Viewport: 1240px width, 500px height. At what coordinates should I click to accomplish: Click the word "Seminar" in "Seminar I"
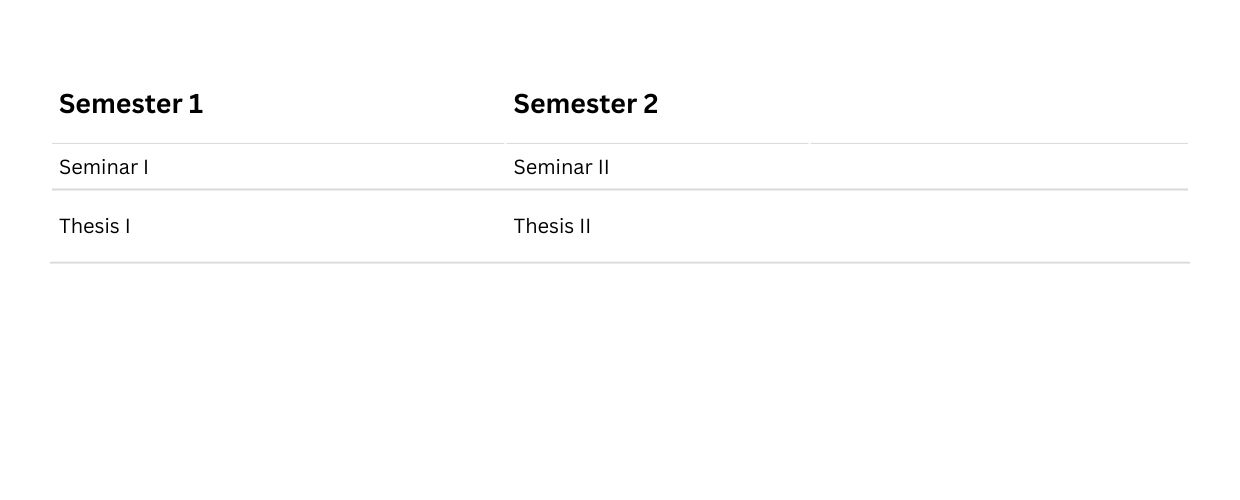point(98,167)
